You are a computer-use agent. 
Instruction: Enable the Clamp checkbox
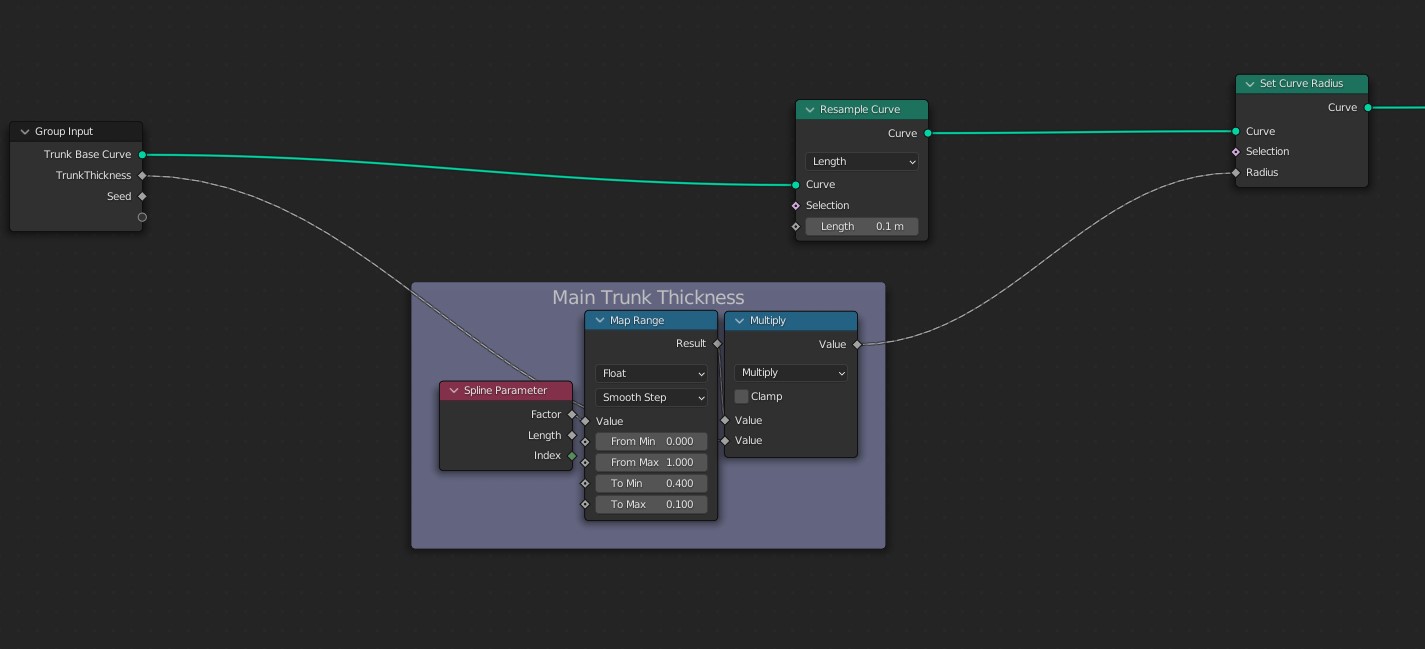pyautogui.click(x=741, y=397)
